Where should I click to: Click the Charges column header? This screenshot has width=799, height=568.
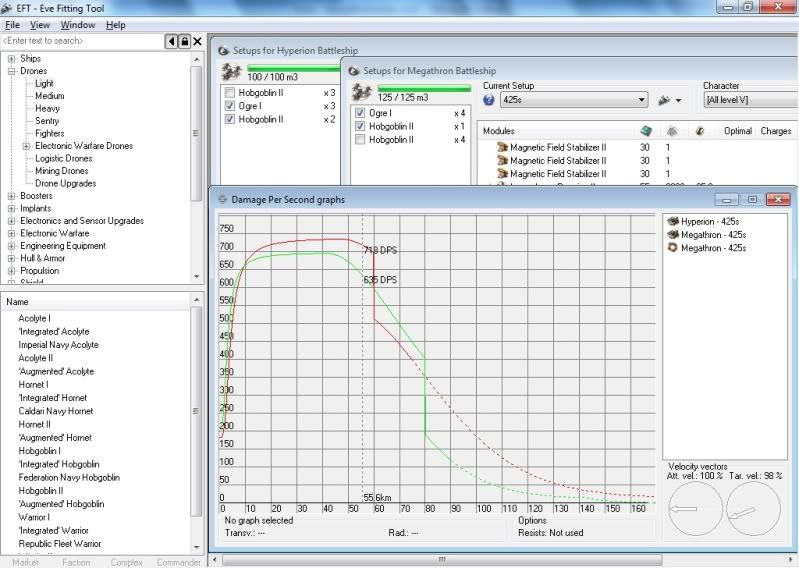(776, 131)
